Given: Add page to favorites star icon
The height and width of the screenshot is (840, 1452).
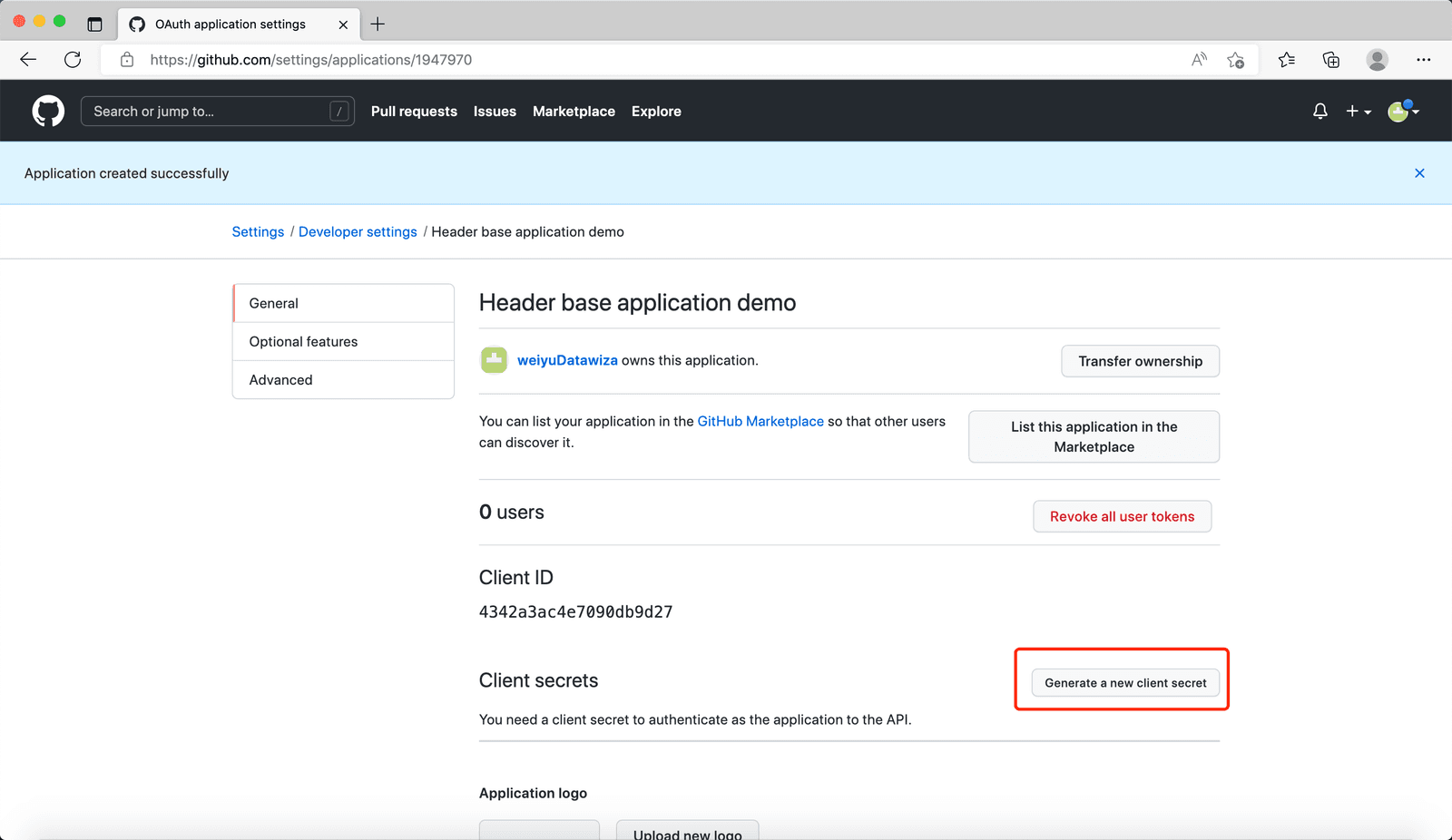Looking at the screenshot, I should point(1235,60).
